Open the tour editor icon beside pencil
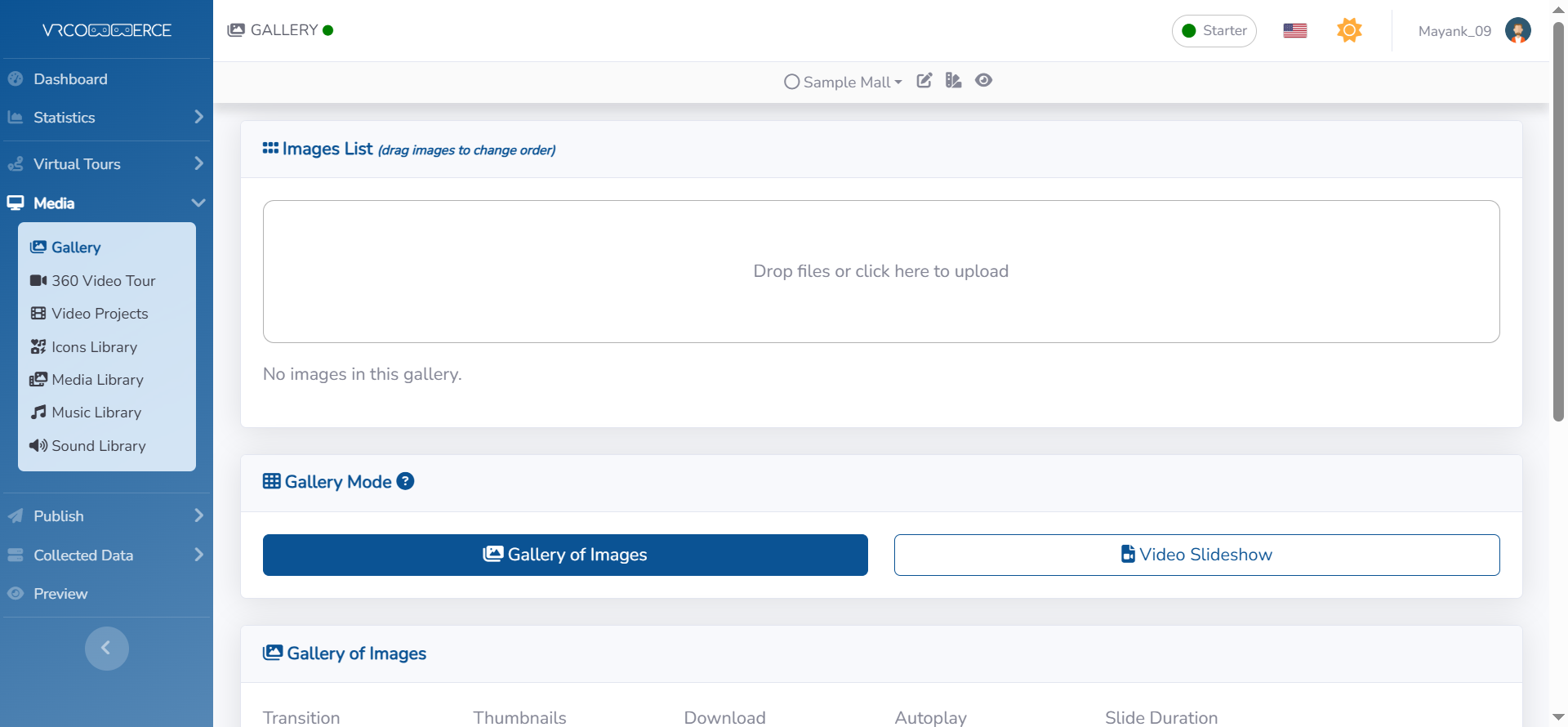This screenshot has width=1568, height=727. (953, 80)
